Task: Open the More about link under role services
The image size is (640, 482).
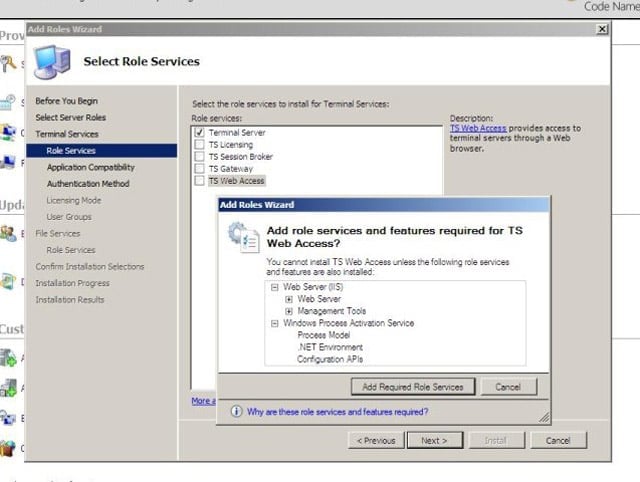Action: click(x=203, y=401)
